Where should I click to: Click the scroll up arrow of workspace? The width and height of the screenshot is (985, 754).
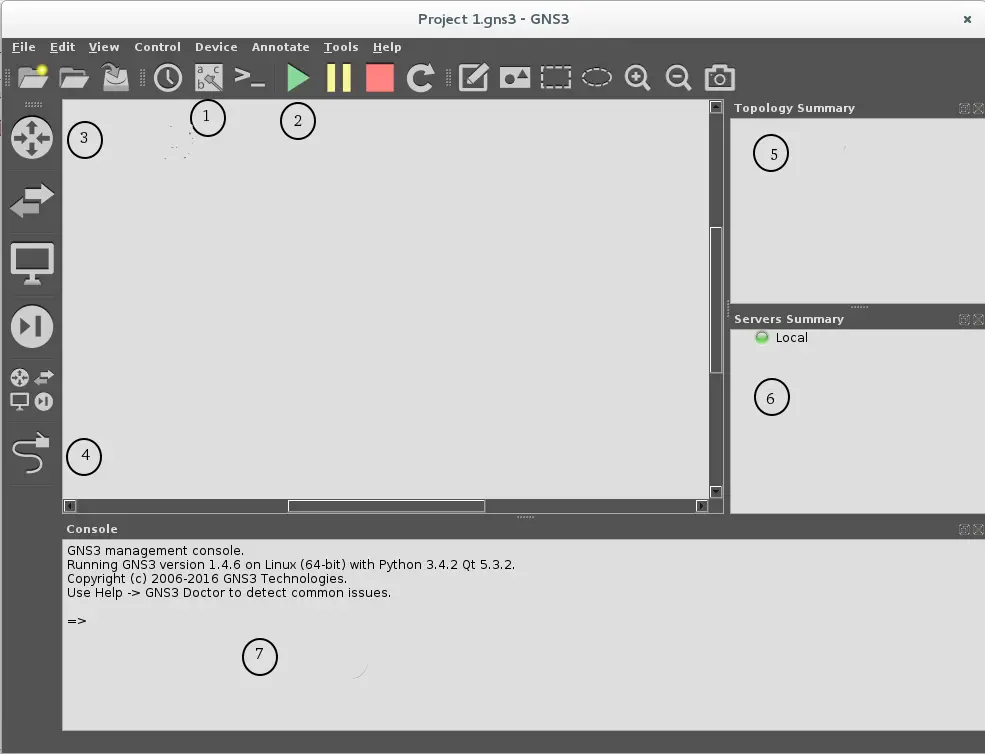tap(716, 107)
